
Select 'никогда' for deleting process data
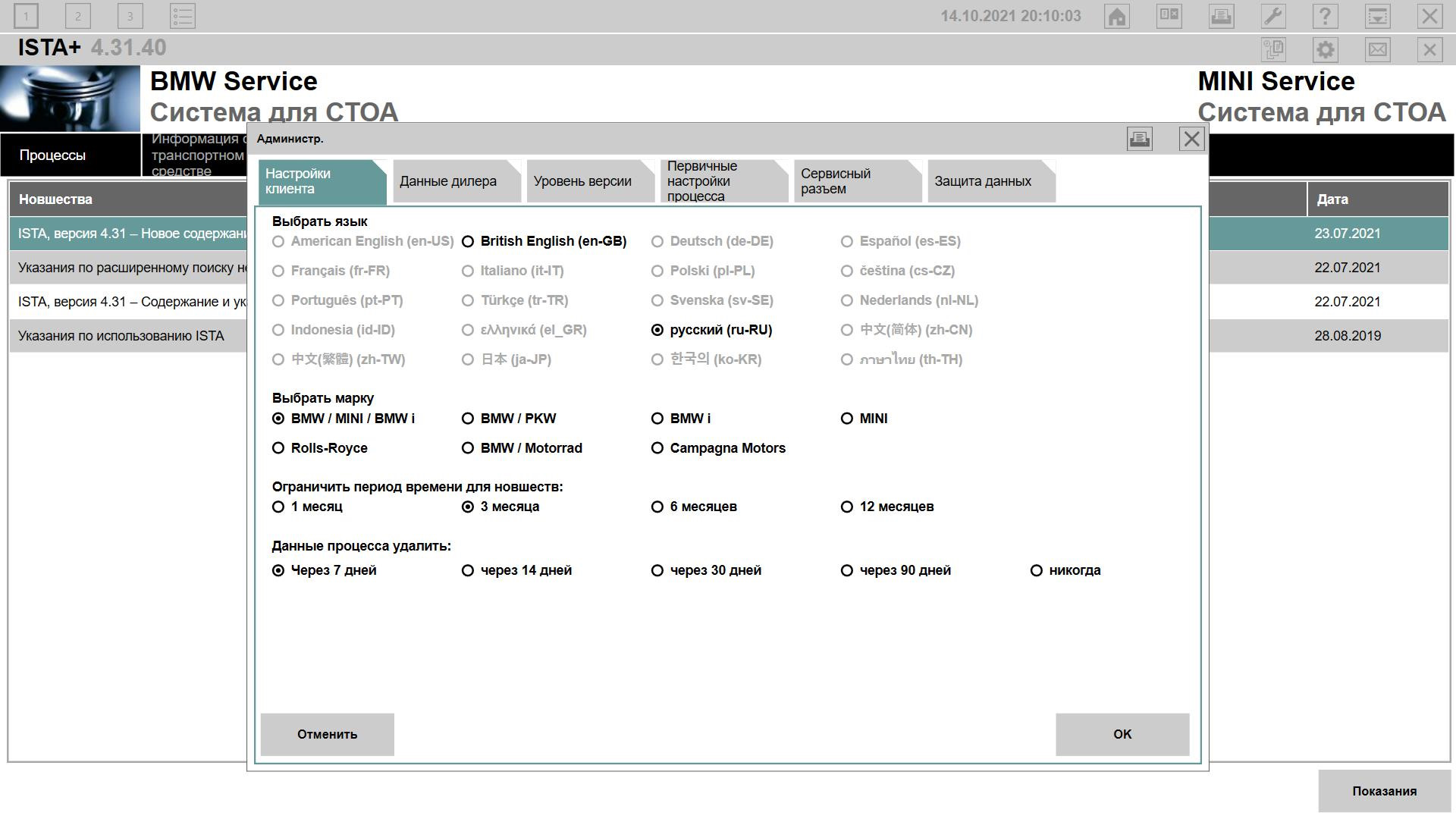[1037, 570]
